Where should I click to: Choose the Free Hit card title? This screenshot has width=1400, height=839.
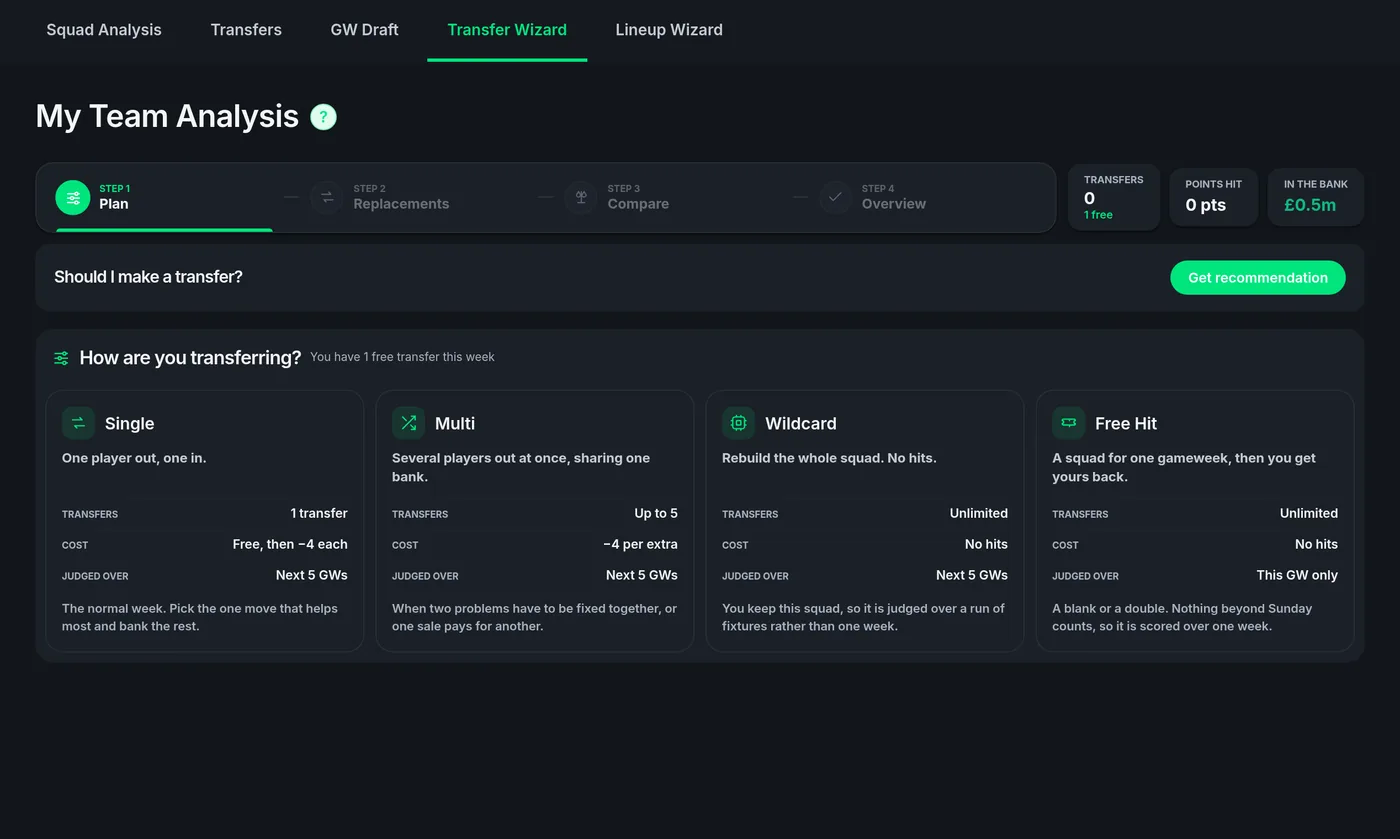click(x=1126, y=423)
